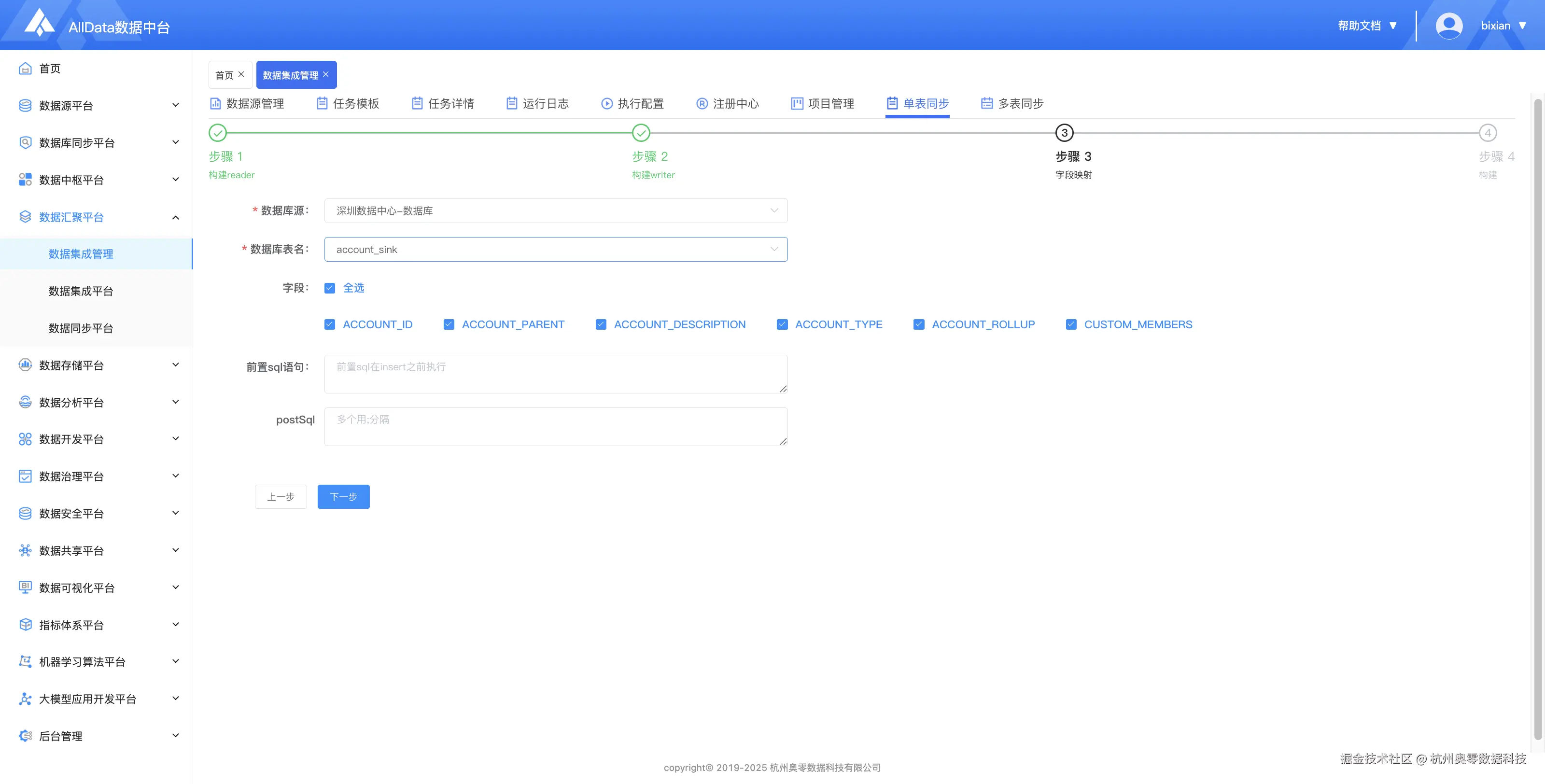This screenshot has width=1545, height=784.
Task: Click the 数据分析平台 sidebar icon
Action: click(x=25, y=403)
